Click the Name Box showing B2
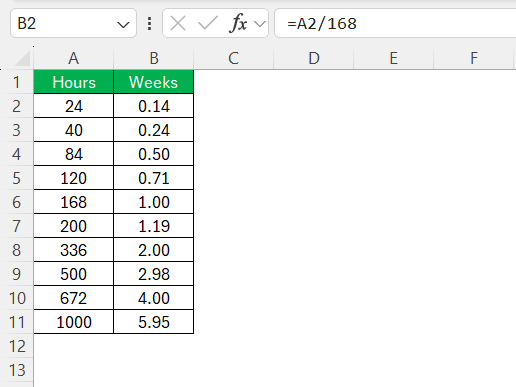 tap(73, 23)
